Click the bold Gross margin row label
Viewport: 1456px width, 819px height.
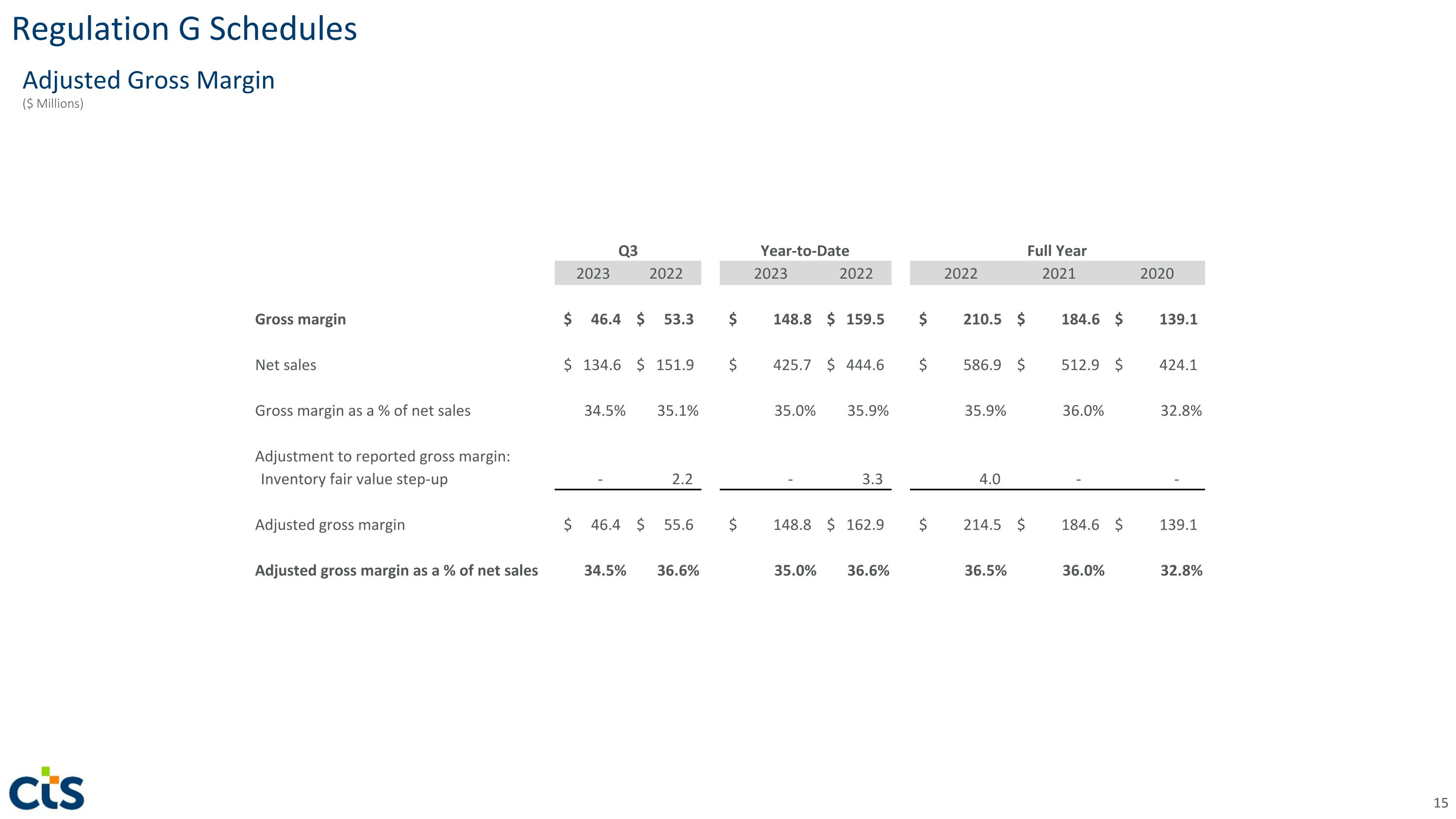(x=300, y=319)
